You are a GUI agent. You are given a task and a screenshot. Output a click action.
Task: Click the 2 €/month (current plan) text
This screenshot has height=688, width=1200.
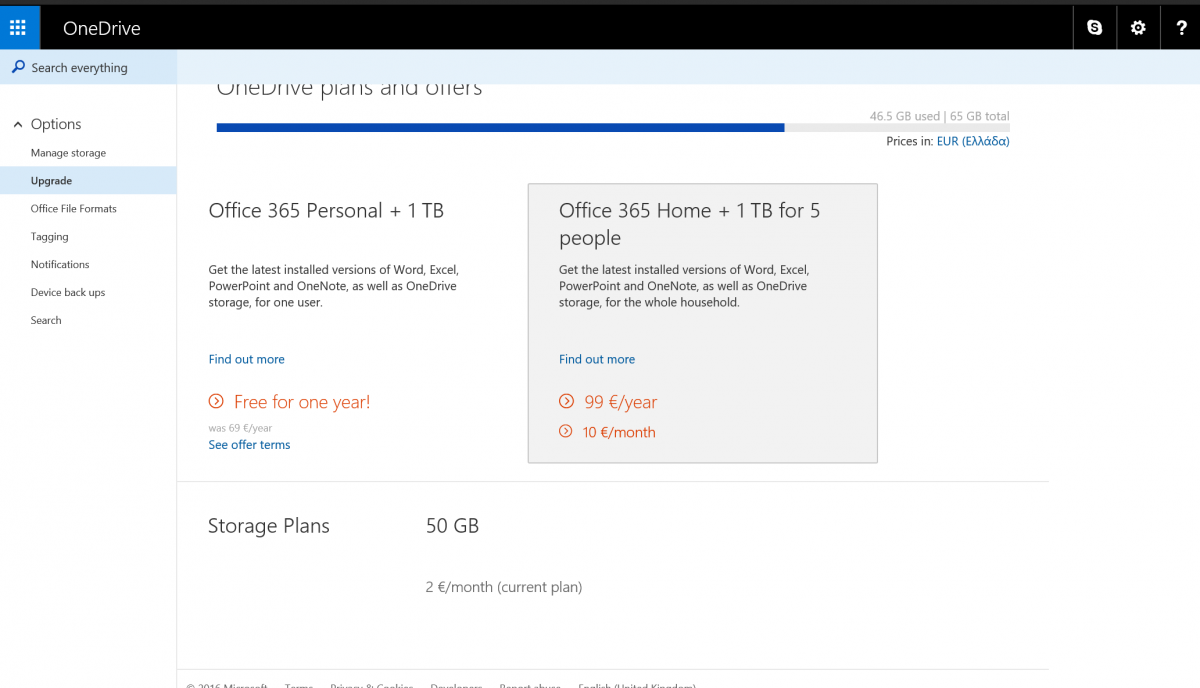pyautogui.click(x=504, y=587)
